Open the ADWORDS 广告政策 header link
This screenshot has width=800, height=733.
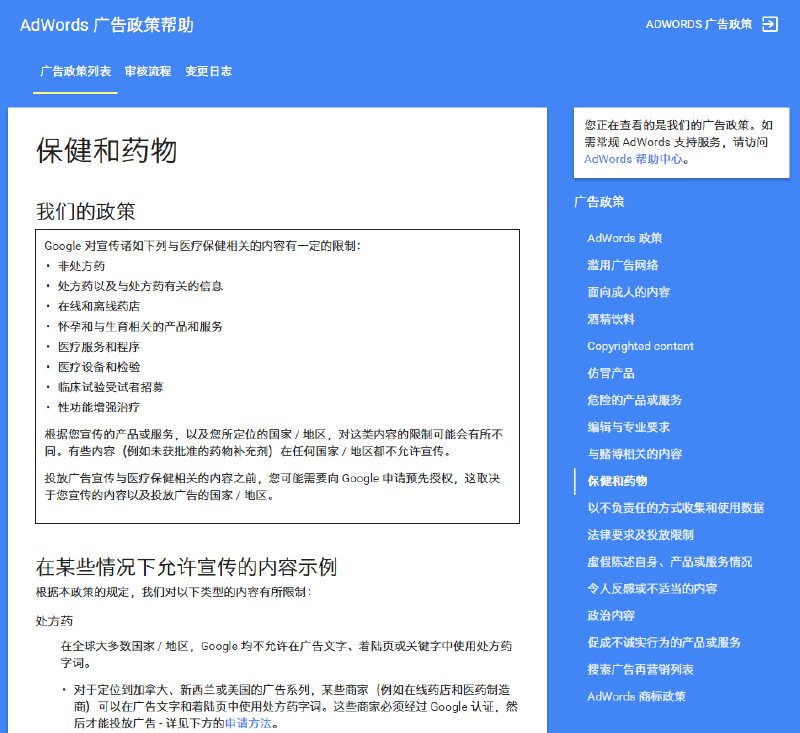click(698, 24)
